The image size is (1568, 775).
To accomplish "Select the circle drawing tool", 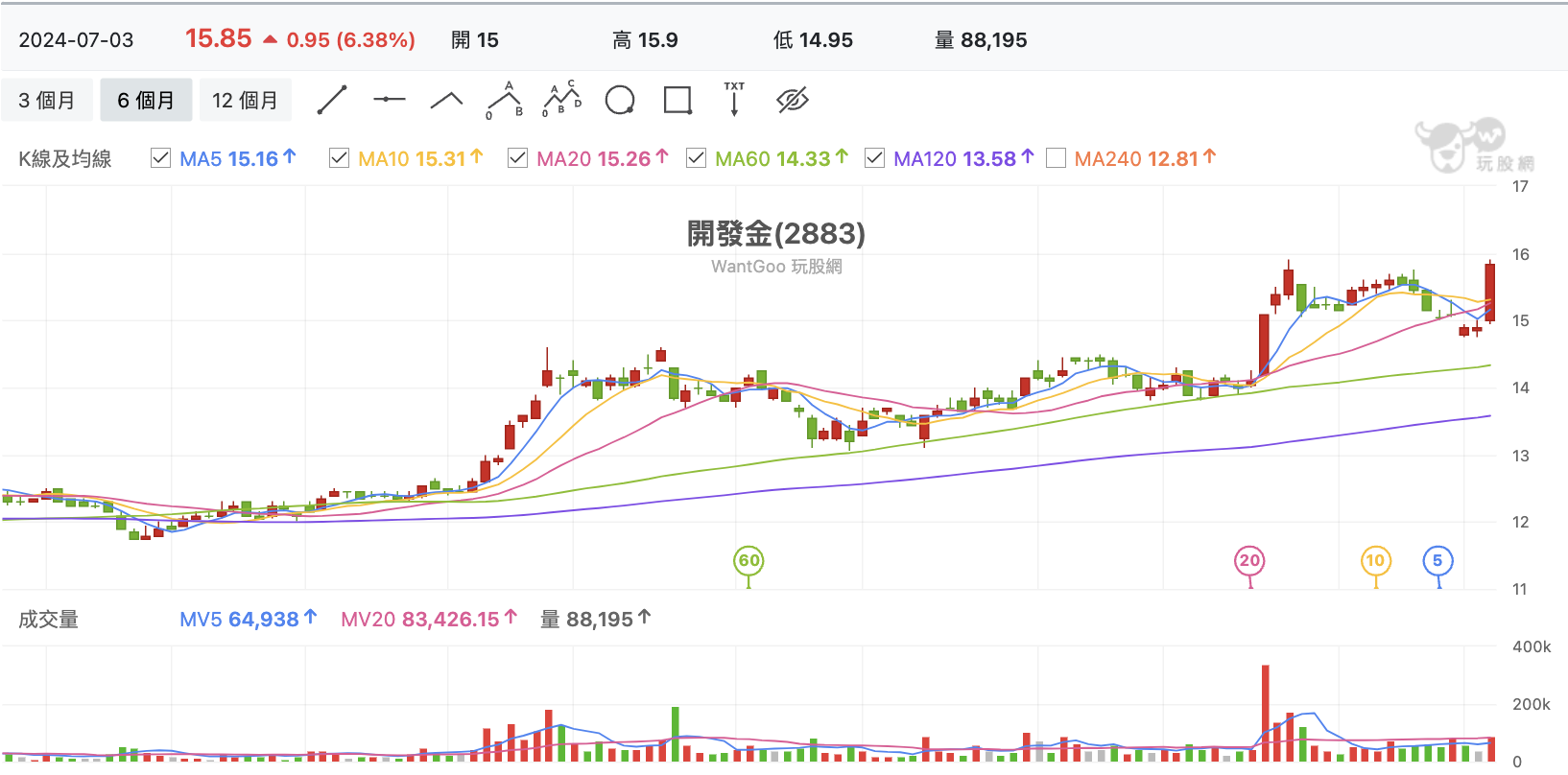I will (x=620, y=100).
